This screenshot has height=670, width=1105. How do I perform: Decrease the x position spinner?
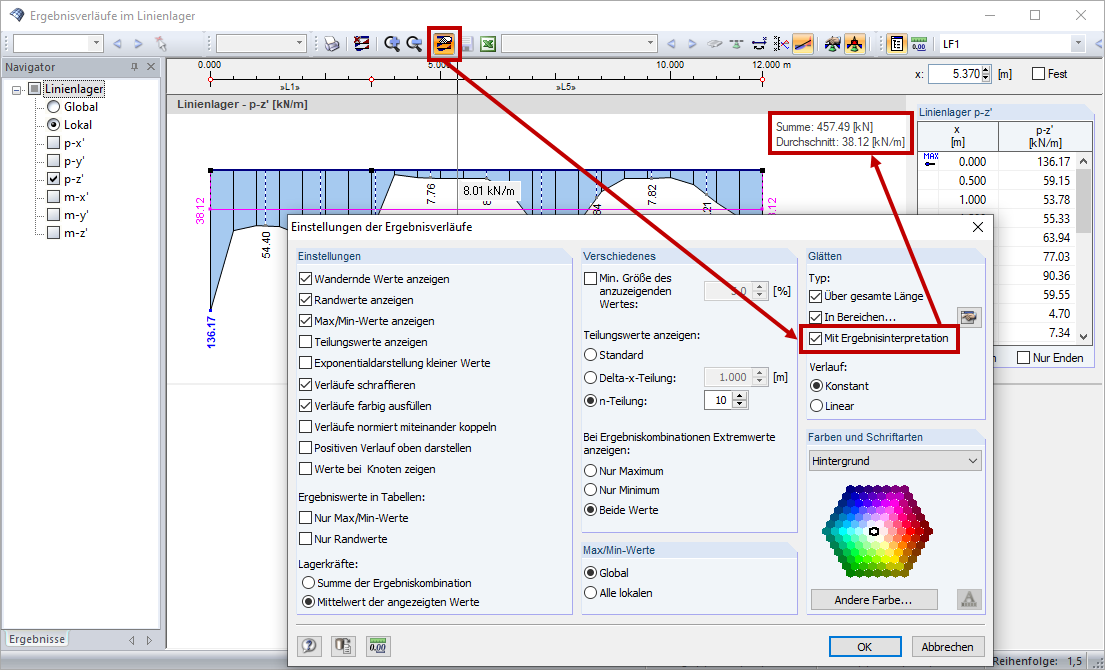pos(985,77)
